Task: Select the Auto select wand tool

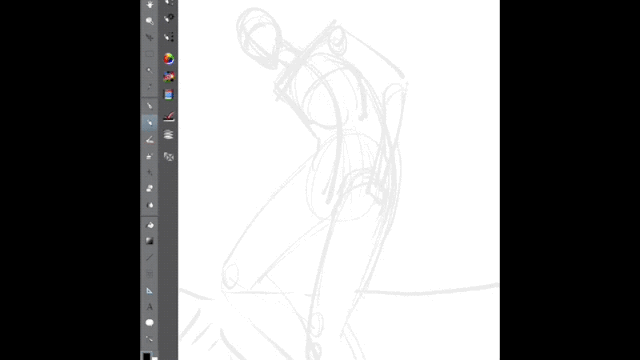Action: point(149,70)
